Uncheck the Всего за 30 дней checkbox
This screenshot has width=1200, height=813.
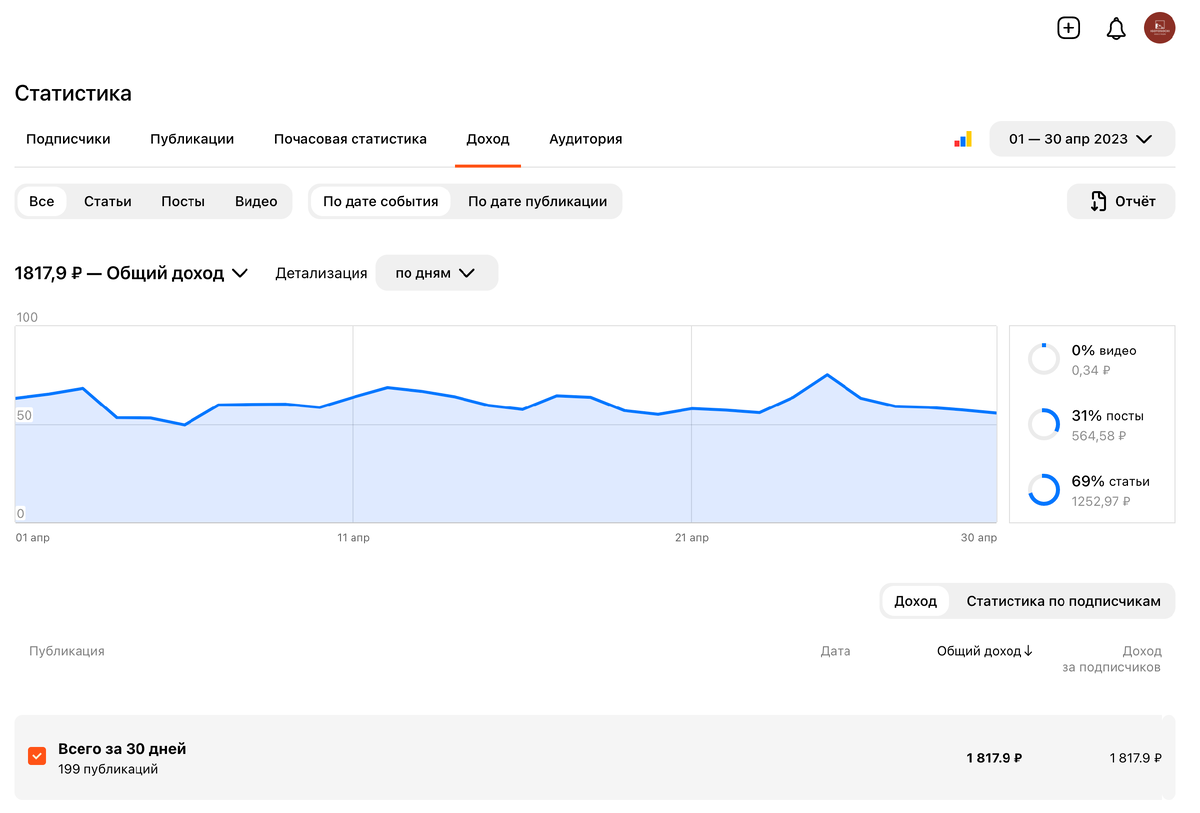pos(37,757)
